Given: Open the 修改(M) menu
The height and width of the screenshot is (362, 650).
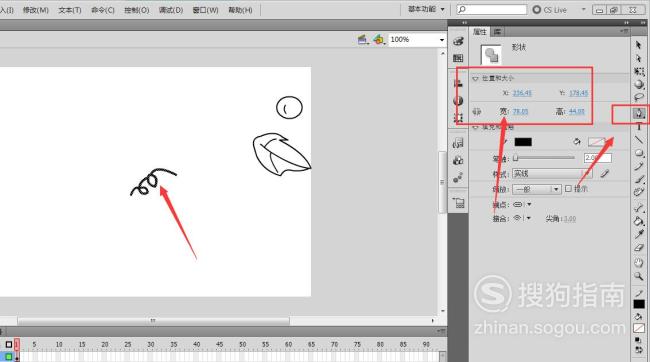Looking at the screenshot, I should click(36, 10).
